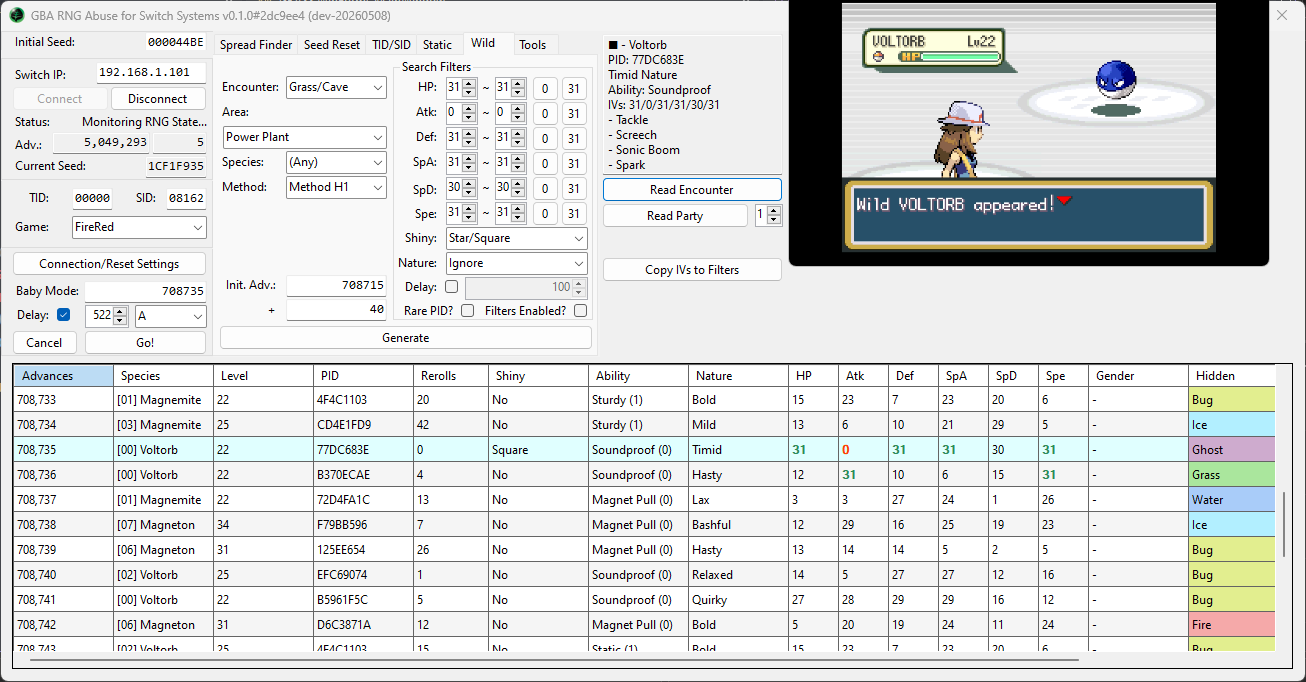Click the Init. Adv. field

[x=337, y=285]
